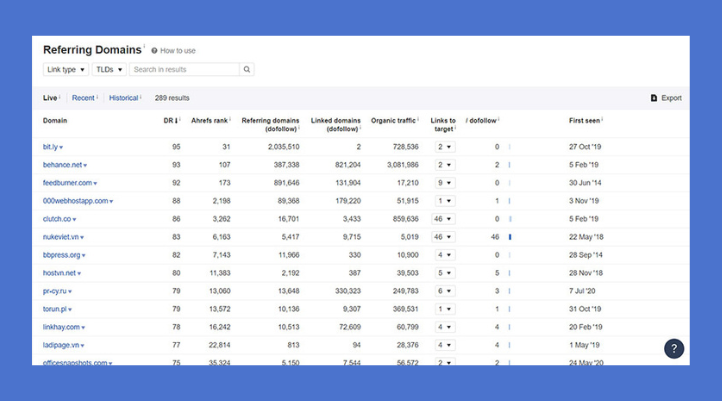722x401 pixels.
Task: Open the 000webhostapp.com domain link
Action: click(76, 201)
